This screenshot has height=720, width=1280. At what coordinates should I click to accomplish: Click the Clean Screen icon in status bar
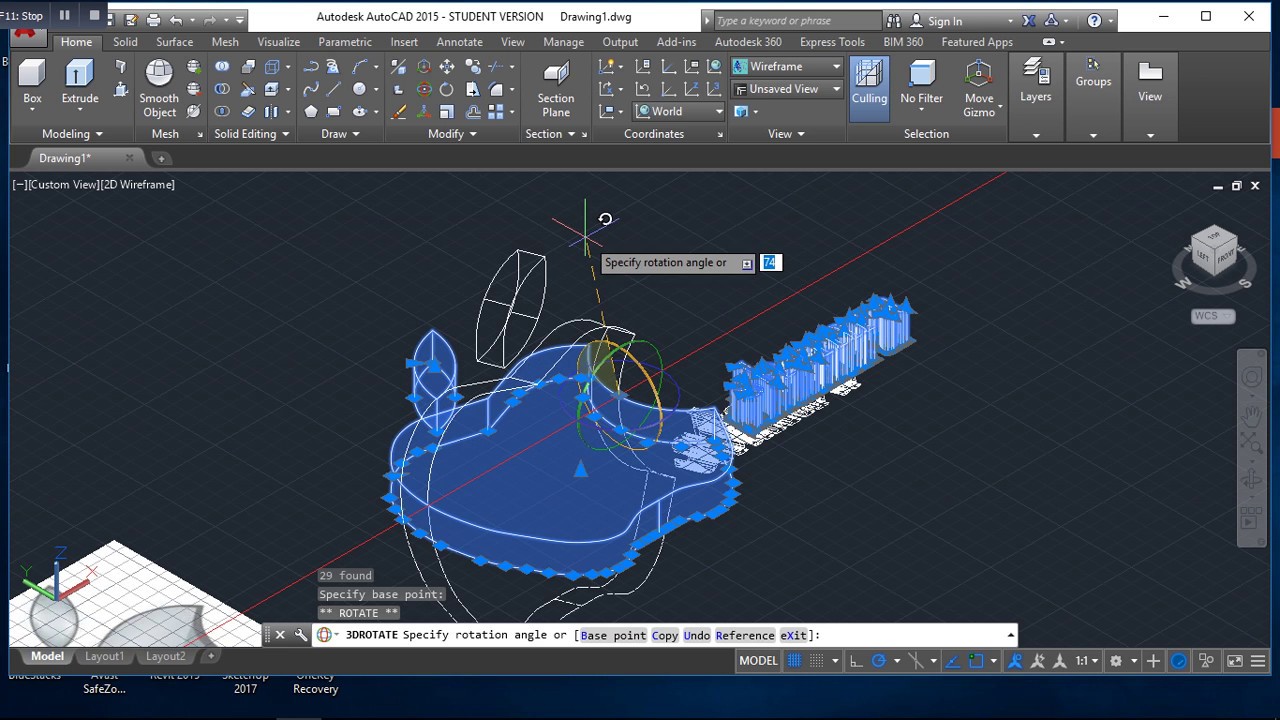(1234, 661)
